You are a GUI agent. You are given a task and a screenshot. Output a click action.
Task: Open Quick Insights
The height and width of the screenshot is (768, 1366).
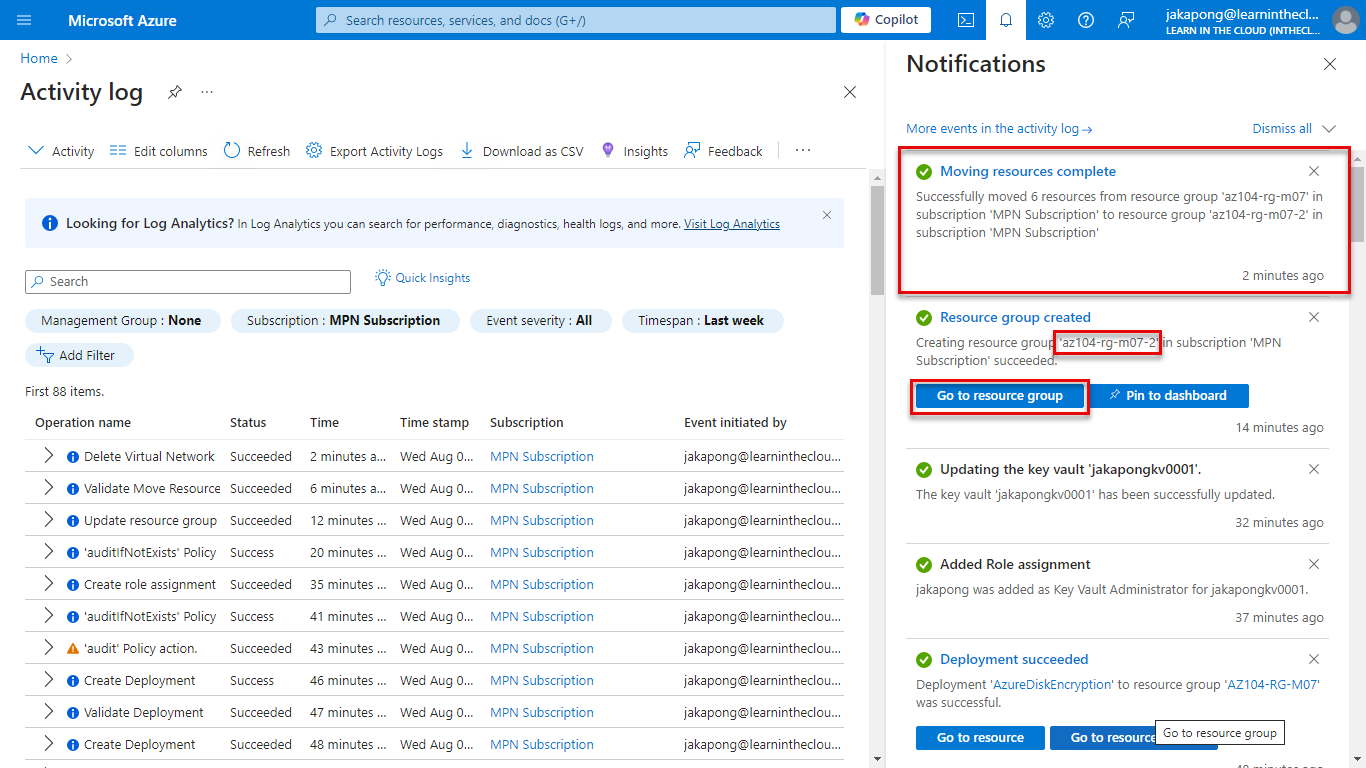[x=423, y=278]
